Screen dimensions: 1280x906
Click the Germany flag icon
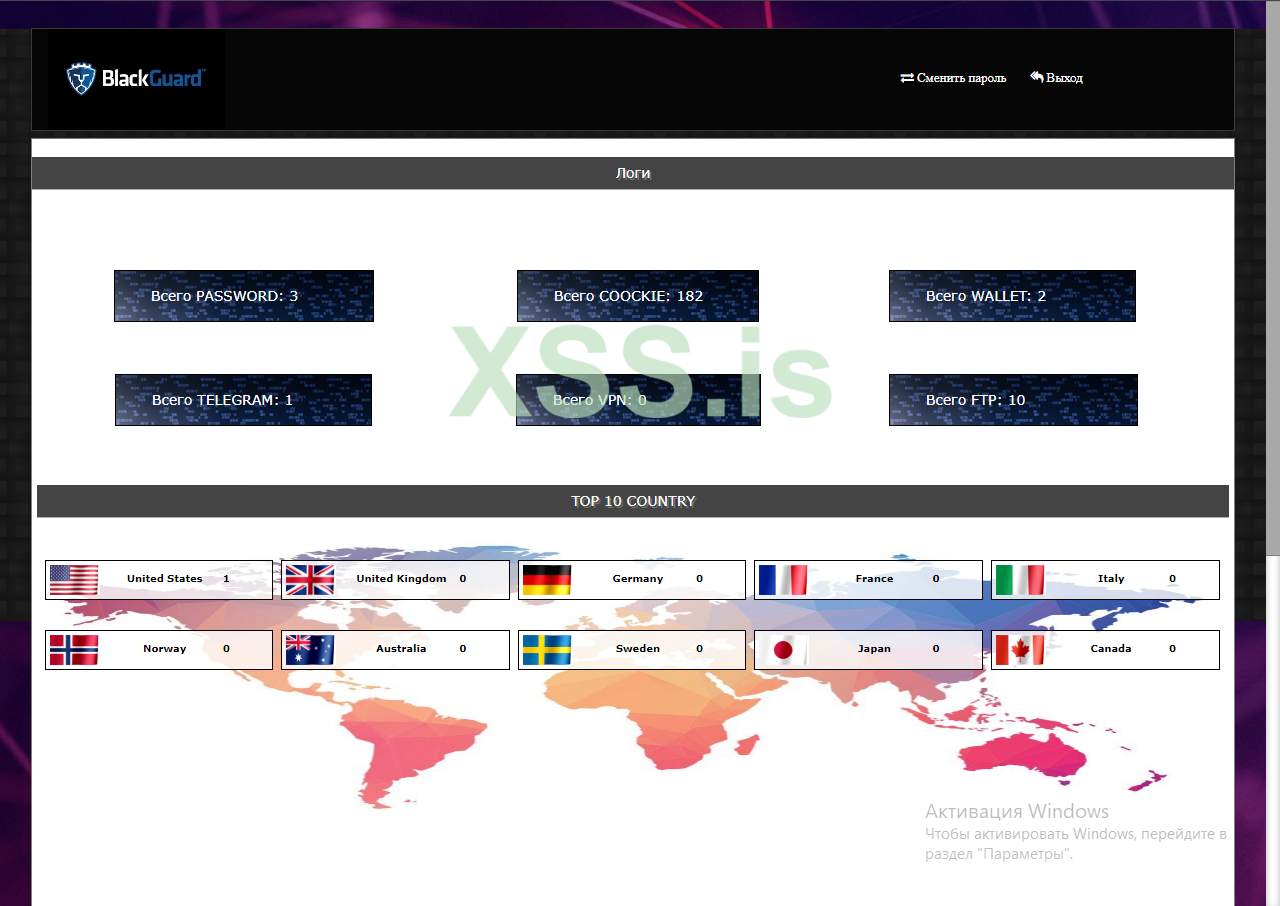pos(546,580)
